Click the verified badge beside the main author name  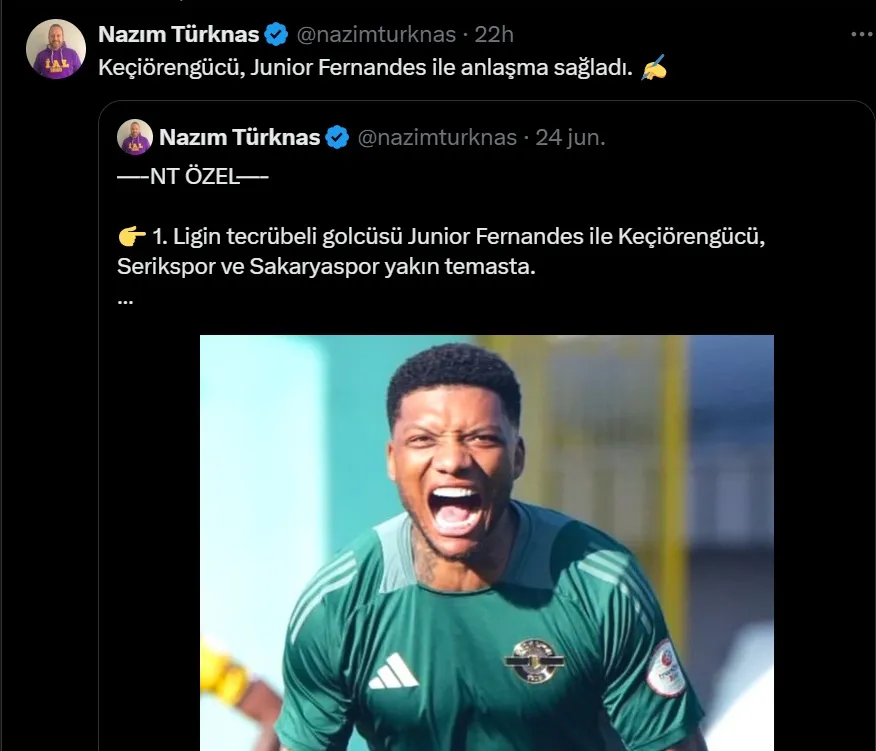pos(276,35)
